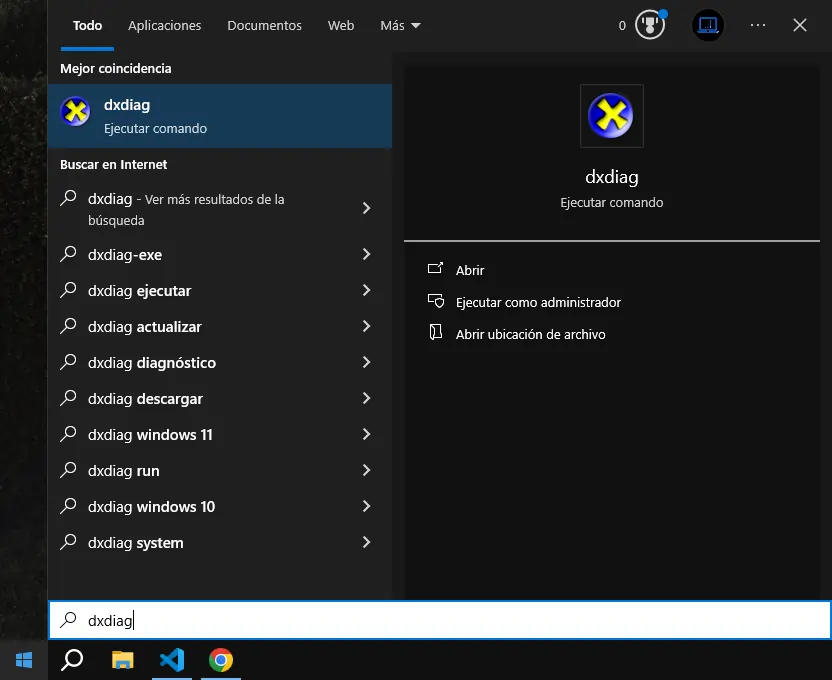Switch to the Aplicaciones tab

click(164, 25)
